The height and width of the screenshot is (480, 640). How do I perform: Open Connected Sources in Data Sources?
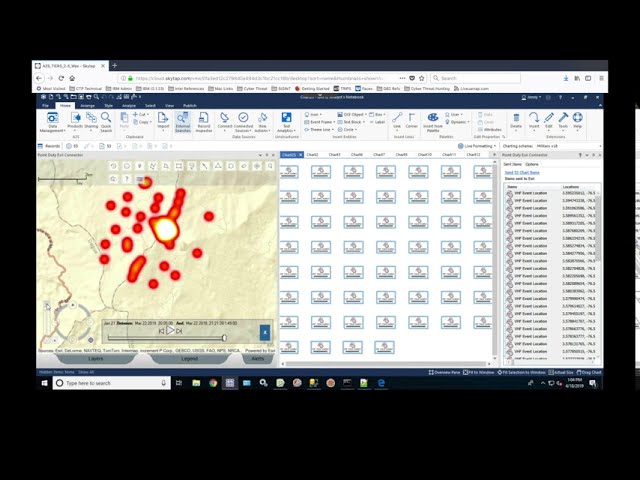point(243,122)
